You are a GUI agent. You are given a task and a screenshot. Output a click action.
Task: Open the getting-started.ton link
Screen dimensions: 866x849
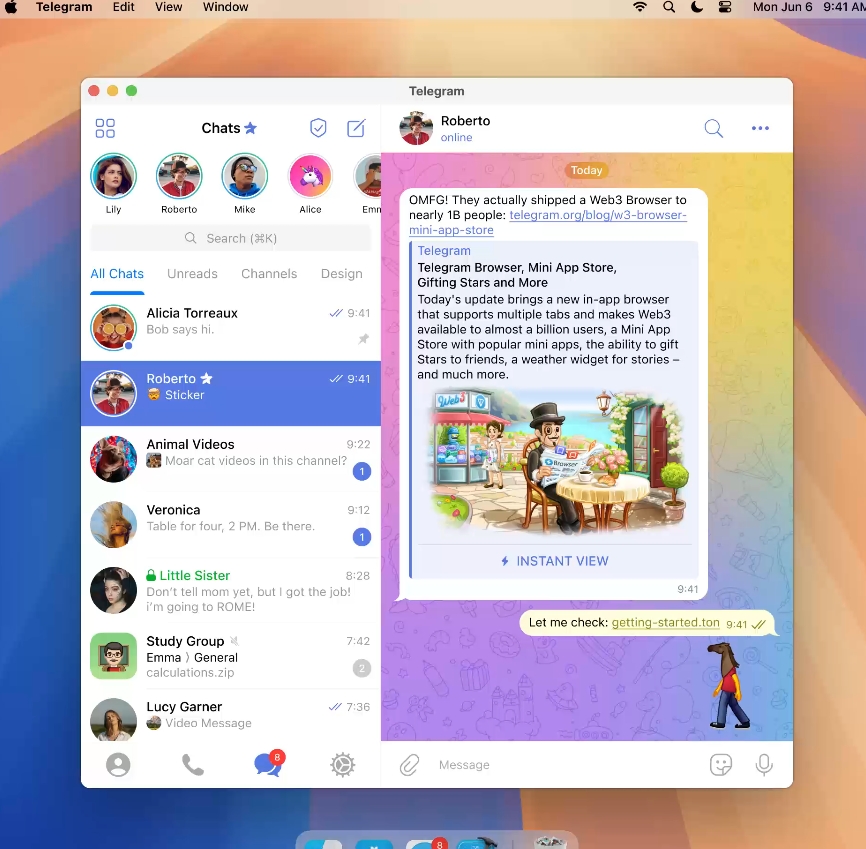[x=665, y=623]
